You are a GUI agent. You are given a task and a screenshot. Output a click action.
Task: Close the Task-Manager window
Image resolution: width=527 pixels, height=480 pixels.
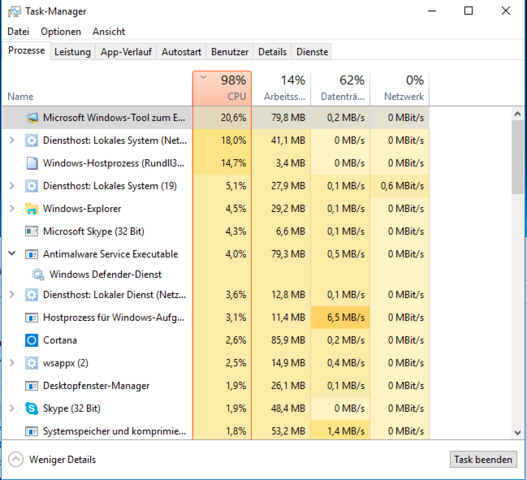(506, 11)
